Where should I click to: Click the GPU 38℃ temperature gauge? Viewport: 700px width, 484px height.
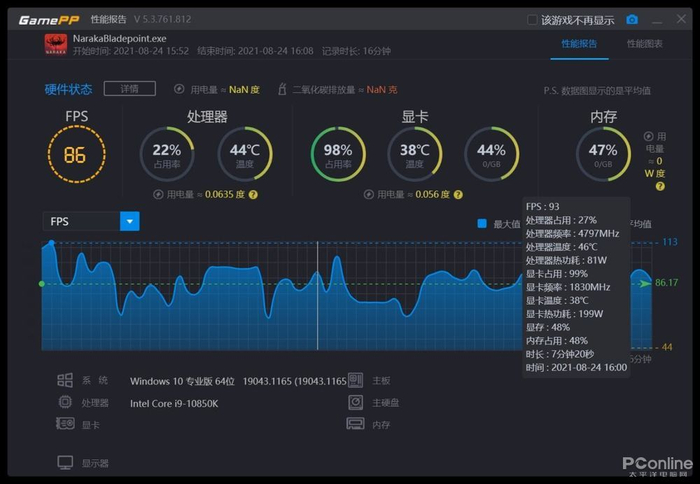coord(415,154)
